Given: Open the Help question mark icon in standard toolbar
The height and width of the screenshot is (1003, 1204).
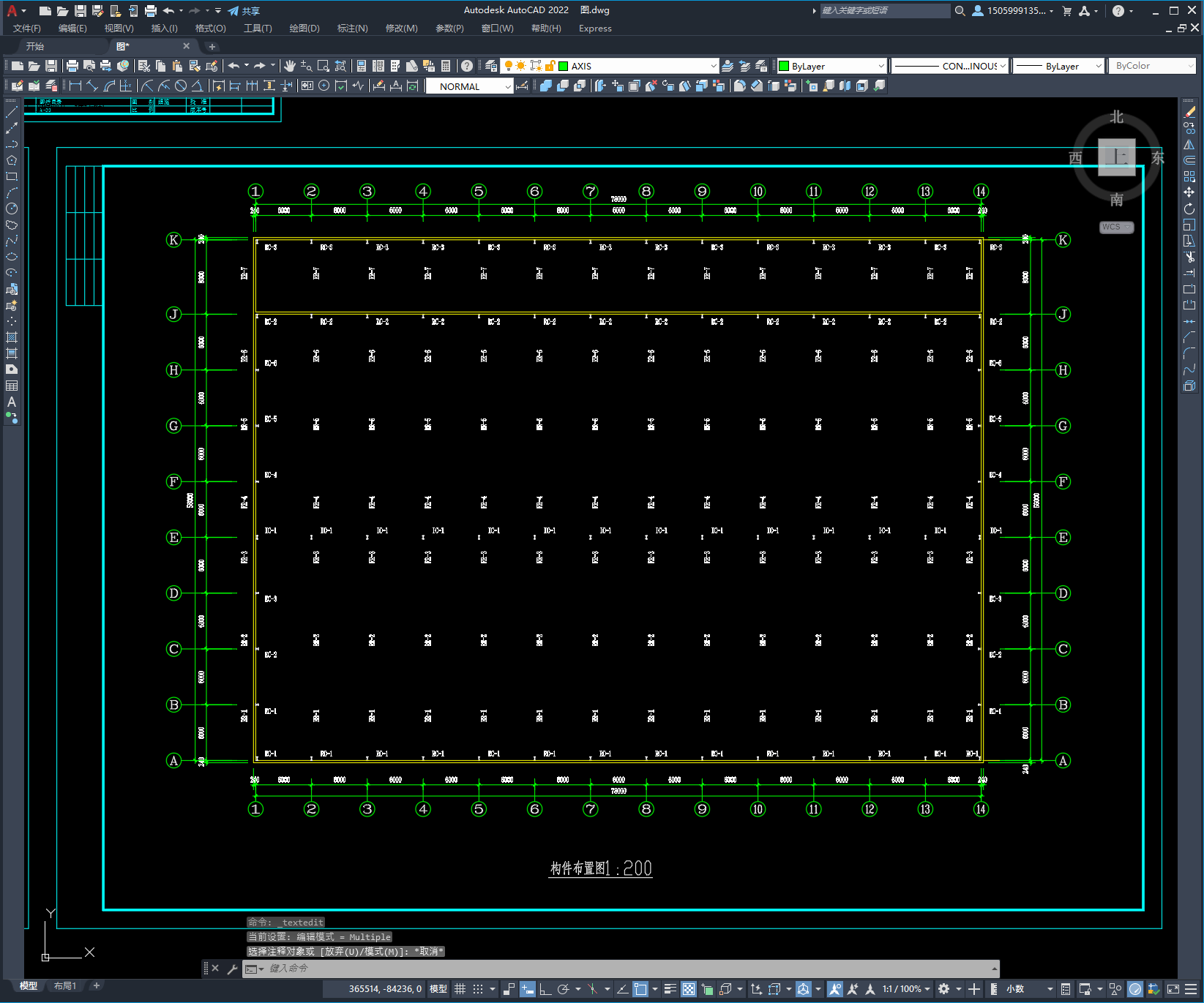Looking at the screenshot, I should click(467, 66).
